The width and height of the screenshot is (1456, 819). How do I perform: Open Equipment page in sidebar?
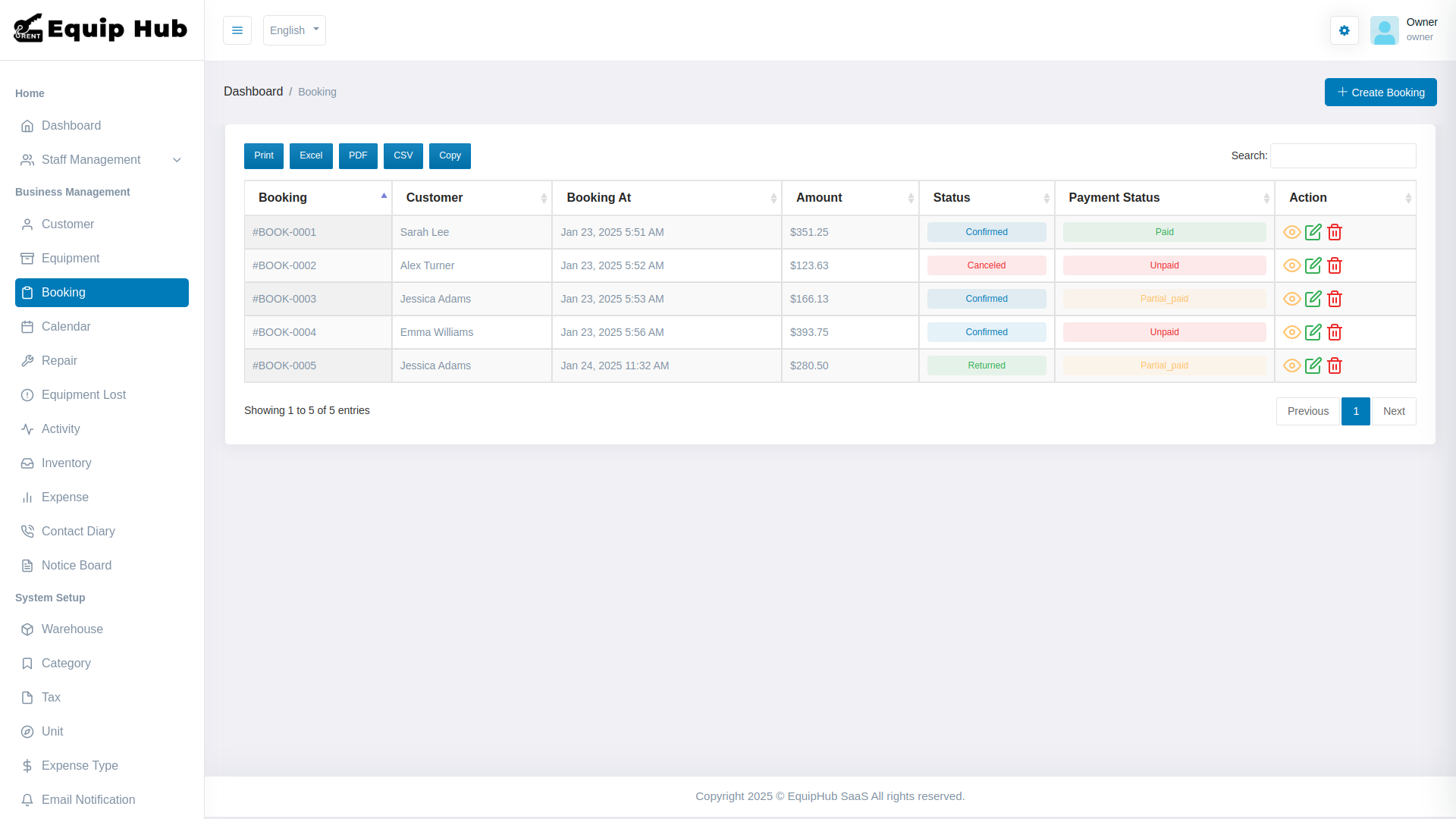102,259
